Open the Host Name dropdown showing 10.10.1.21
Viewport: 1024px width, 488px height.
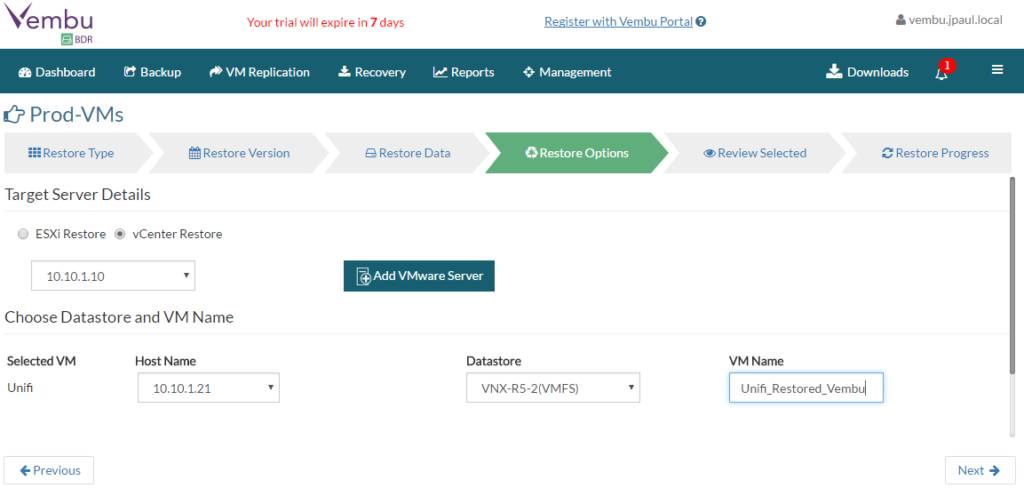point(208,388)
